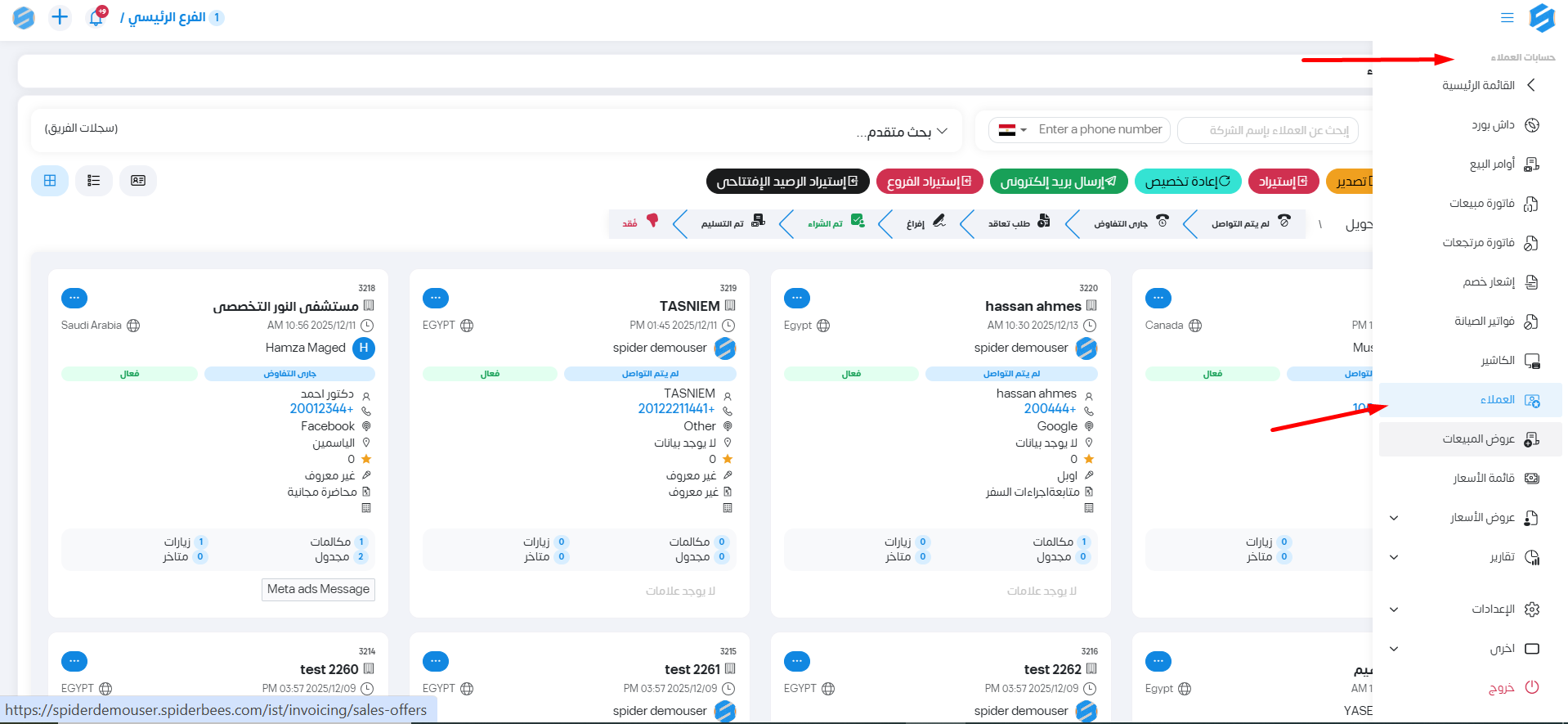
Task: Expand the reports submenu
Action: point(1394,557)
